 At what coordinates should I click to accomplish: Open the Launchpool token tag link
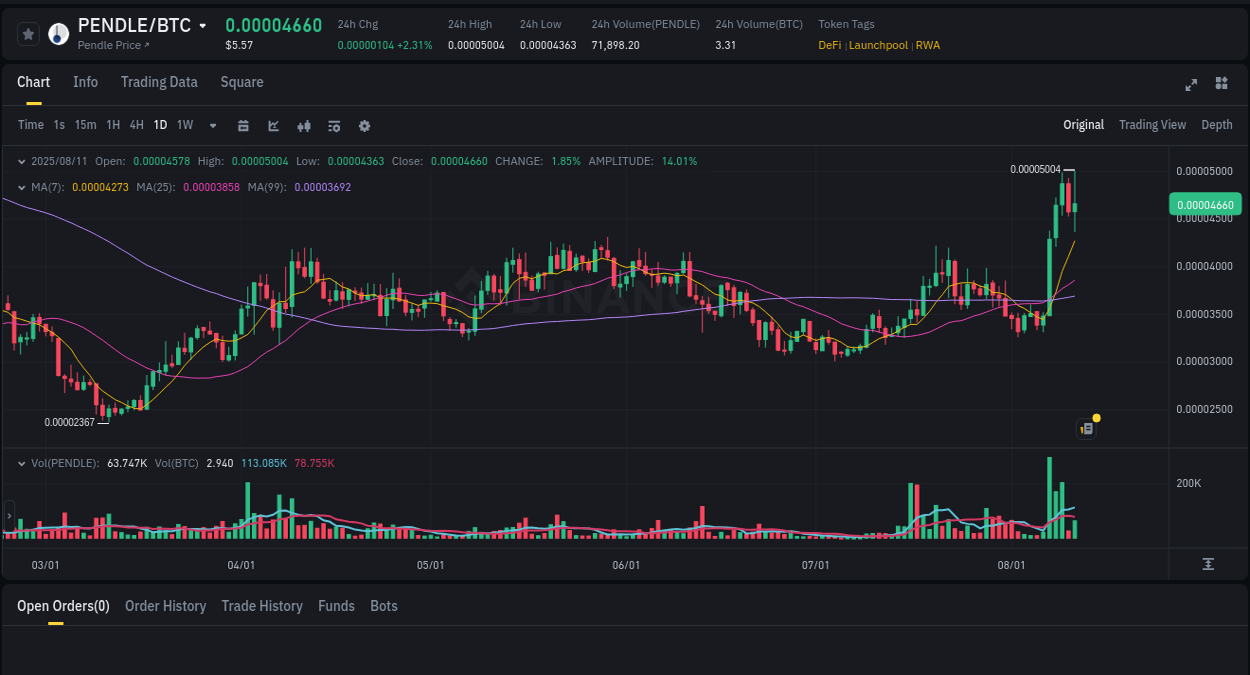click(878, 45)
